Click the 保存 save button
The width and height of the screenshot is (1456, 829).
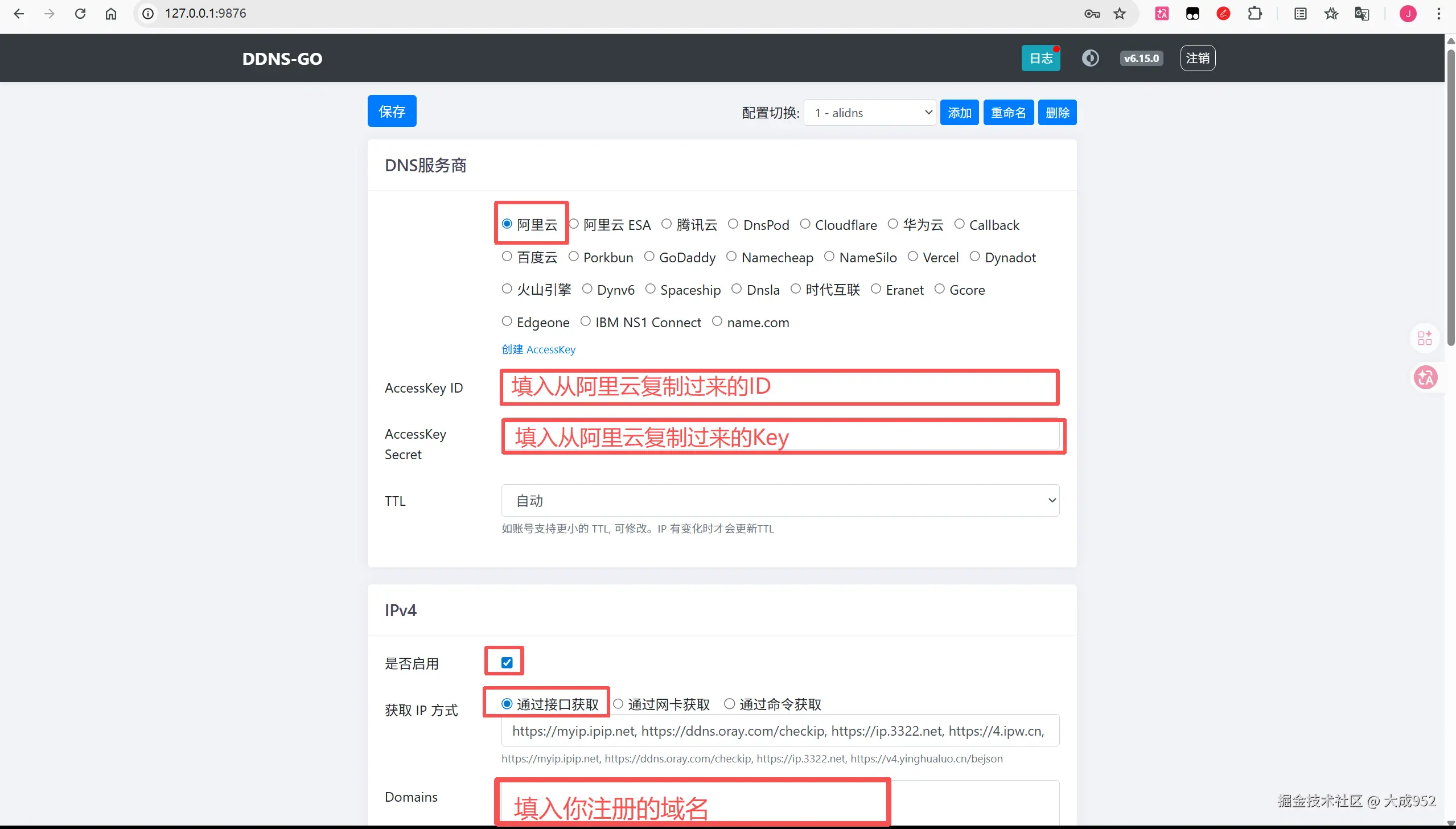pyautogui.click(x=391, y=110)
